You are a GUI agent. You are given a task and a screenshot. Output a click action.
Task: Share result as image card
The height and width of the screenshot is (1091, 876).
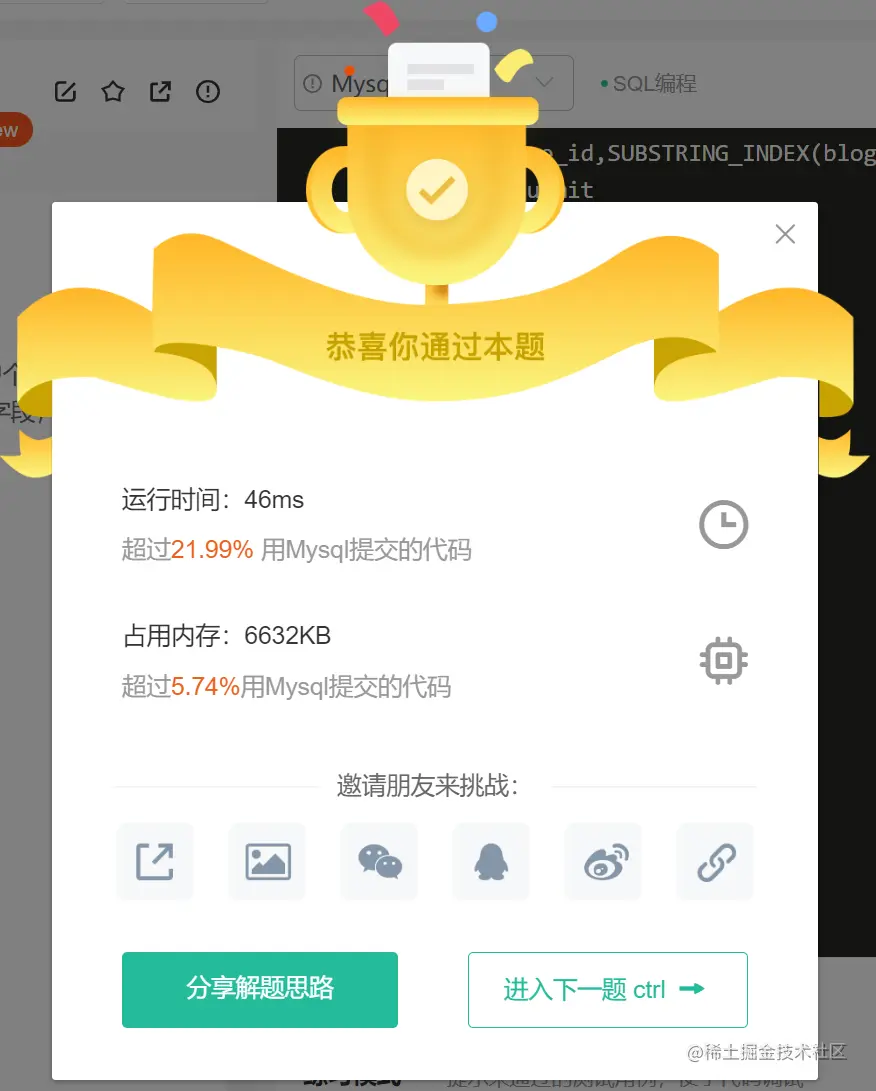click(268, 861)
